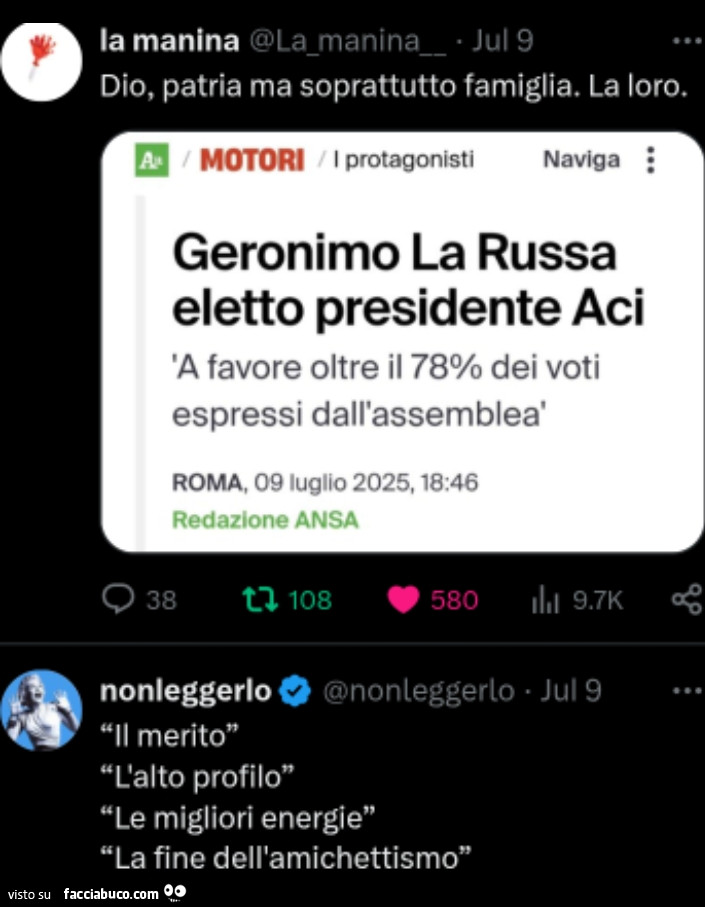Viewport: 705px width, 907px height.
Task: Go to the MOTORI section
Action: [252, 160]
